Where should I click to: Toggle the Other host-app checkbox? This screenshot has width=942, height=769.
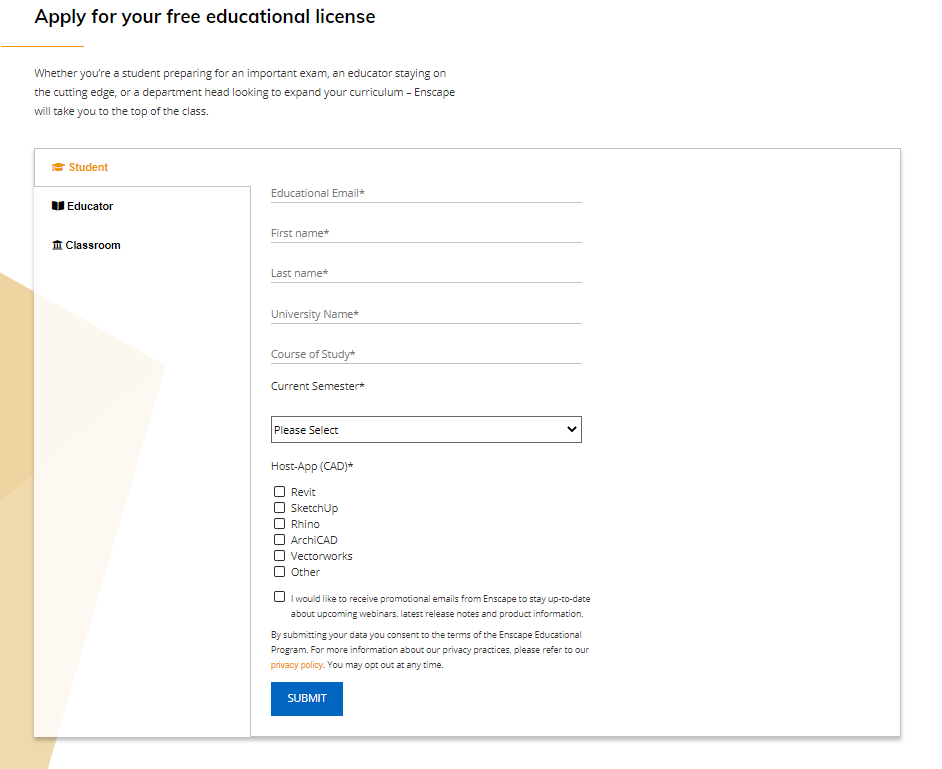click(x=280, y=572)
